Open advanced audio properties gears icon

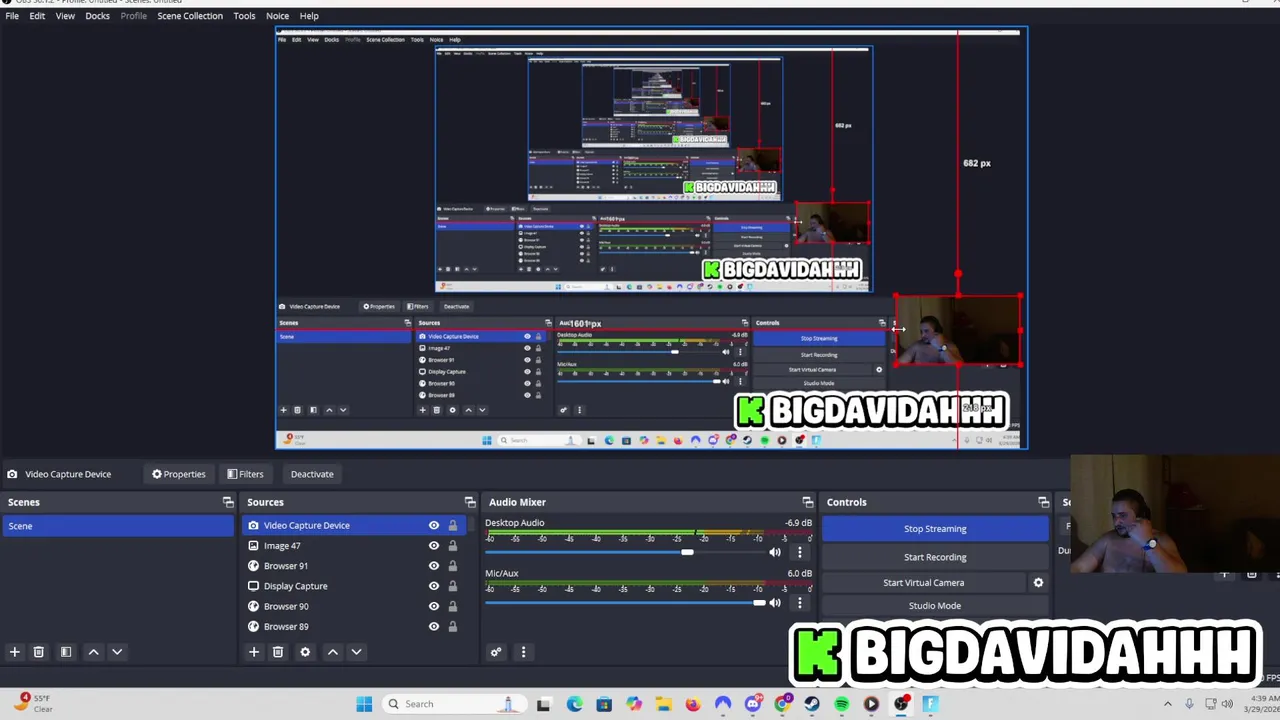point(496,652)
